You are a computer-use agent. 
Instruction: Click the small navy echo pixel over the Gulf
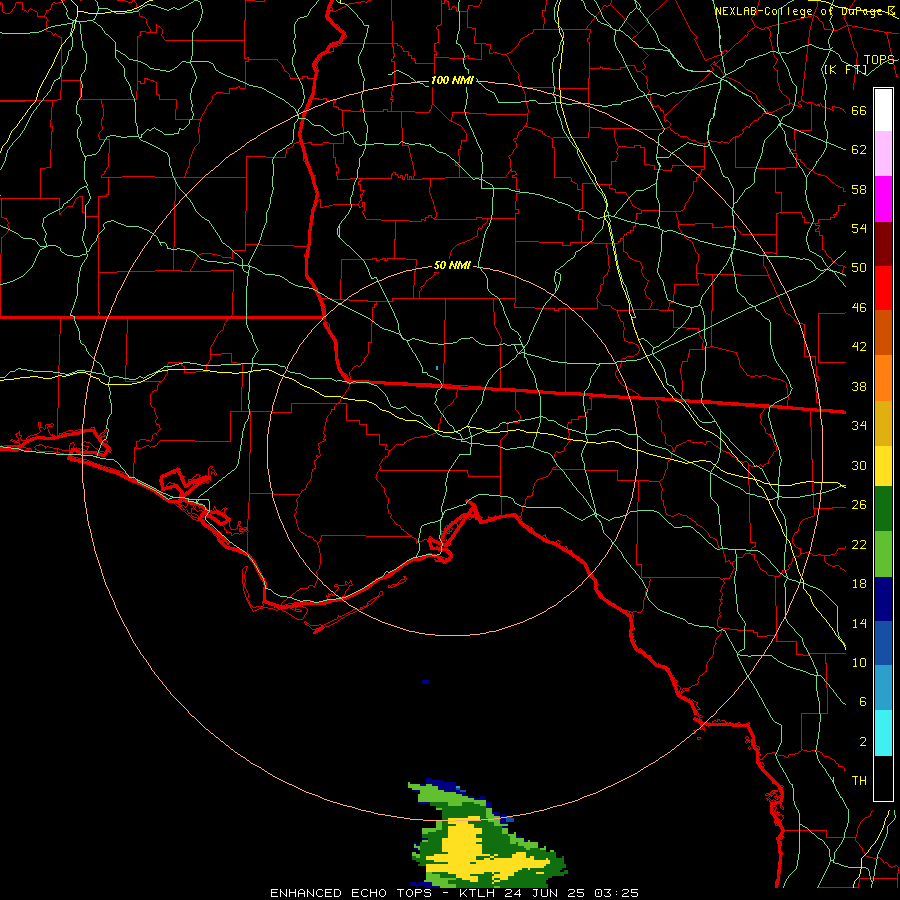pos(426,682)
